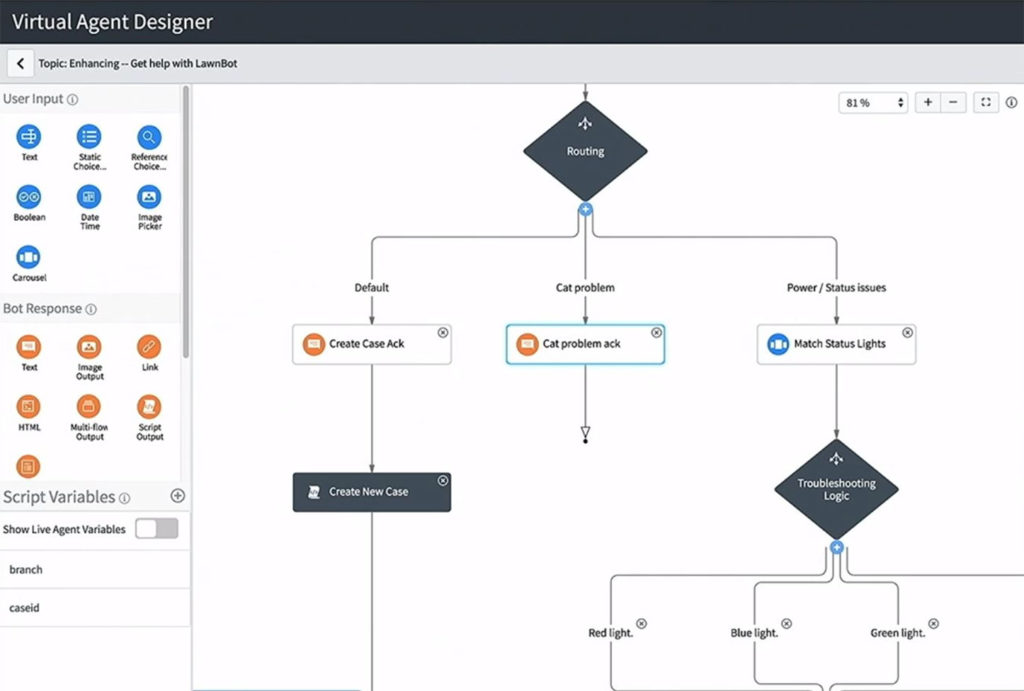Expand the Script Variables section with plus
This screenshot has width=1024, height=691.
point(177,495)
